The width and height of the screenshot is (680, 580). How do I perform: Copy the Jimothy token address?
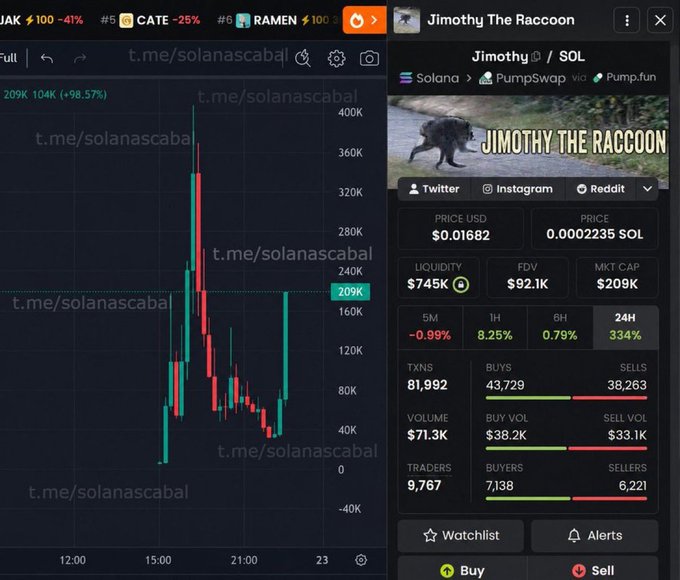coord(536,56)
